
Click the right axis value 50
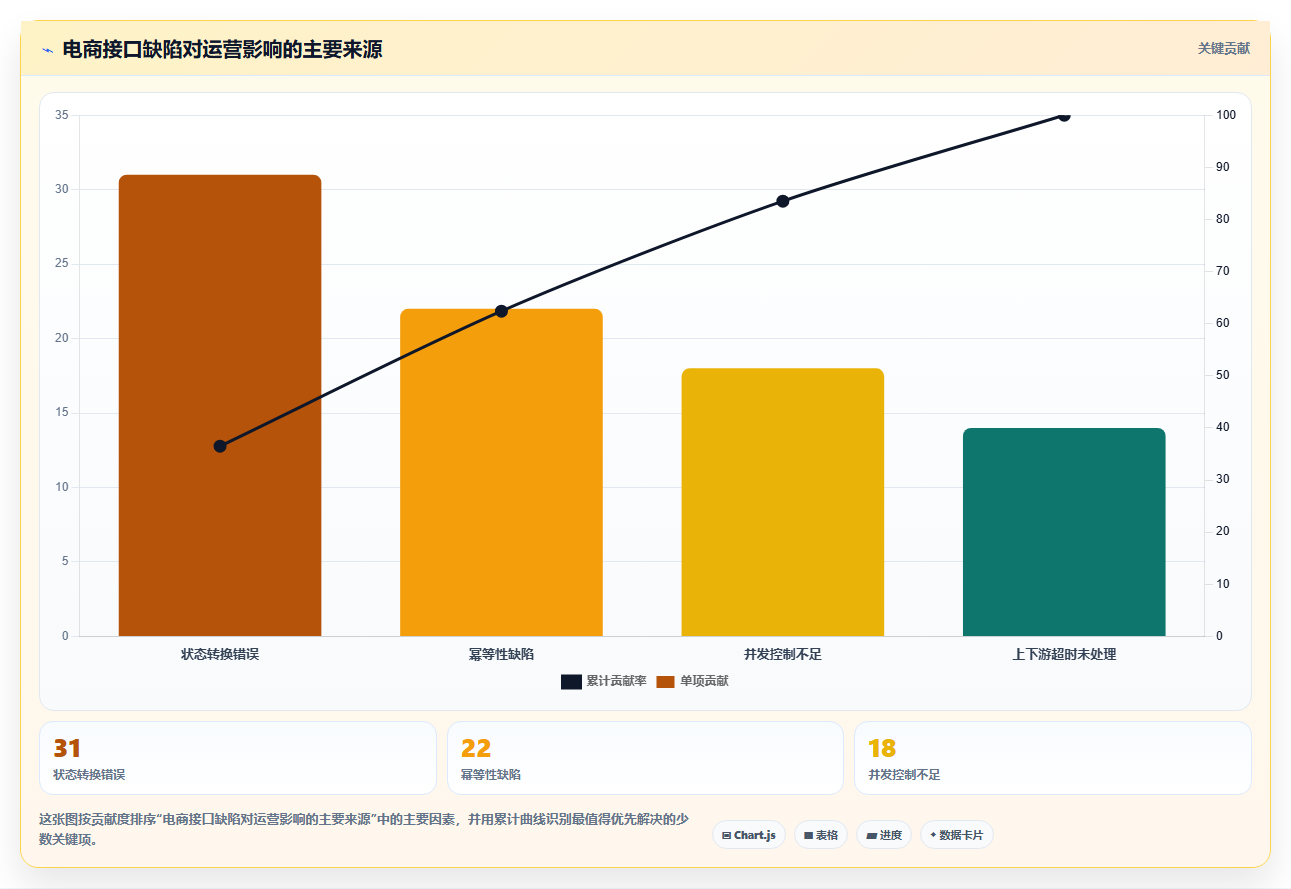tap(1223, 375)
